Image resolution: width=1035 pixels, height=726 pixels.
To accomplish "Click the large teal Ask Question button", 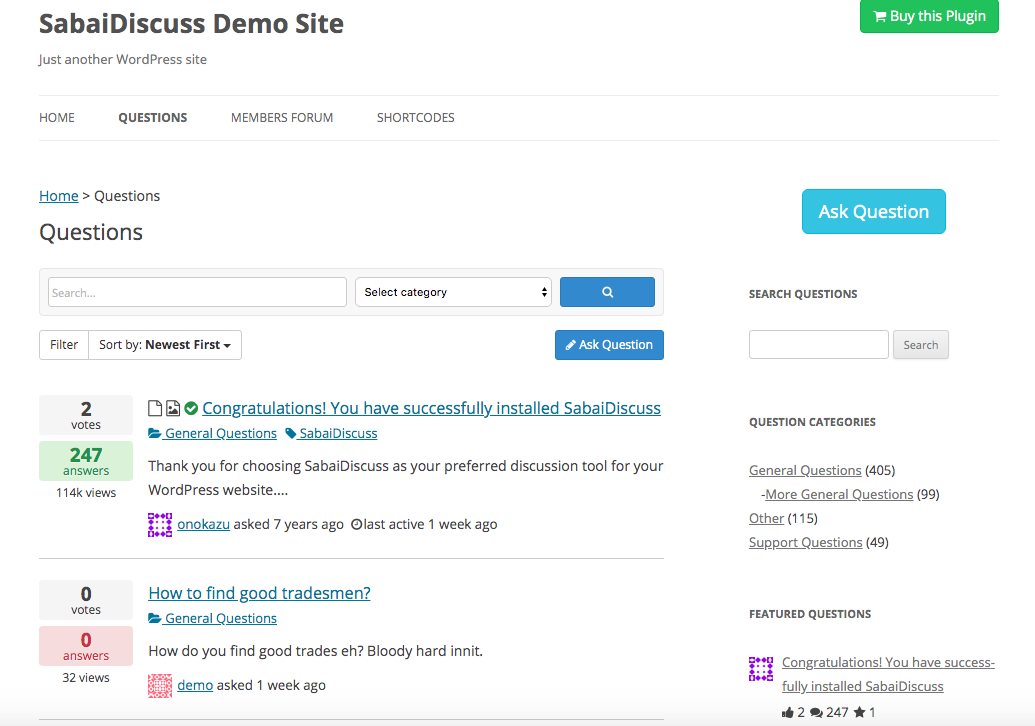I will point(874,212).
